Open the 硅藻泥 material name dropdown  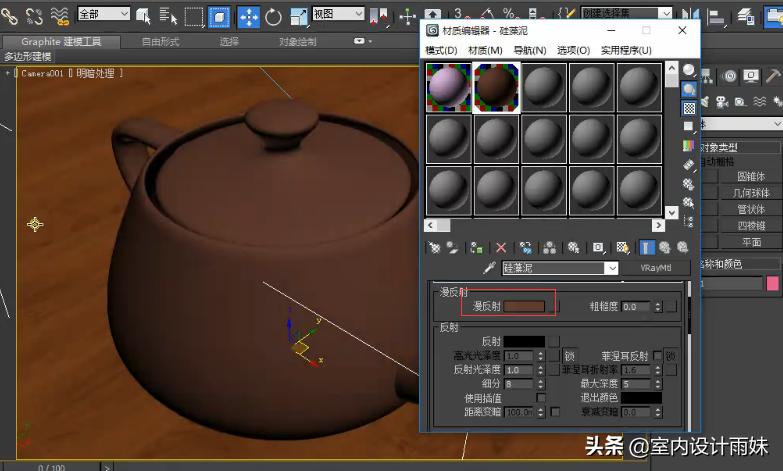[612, 268]
